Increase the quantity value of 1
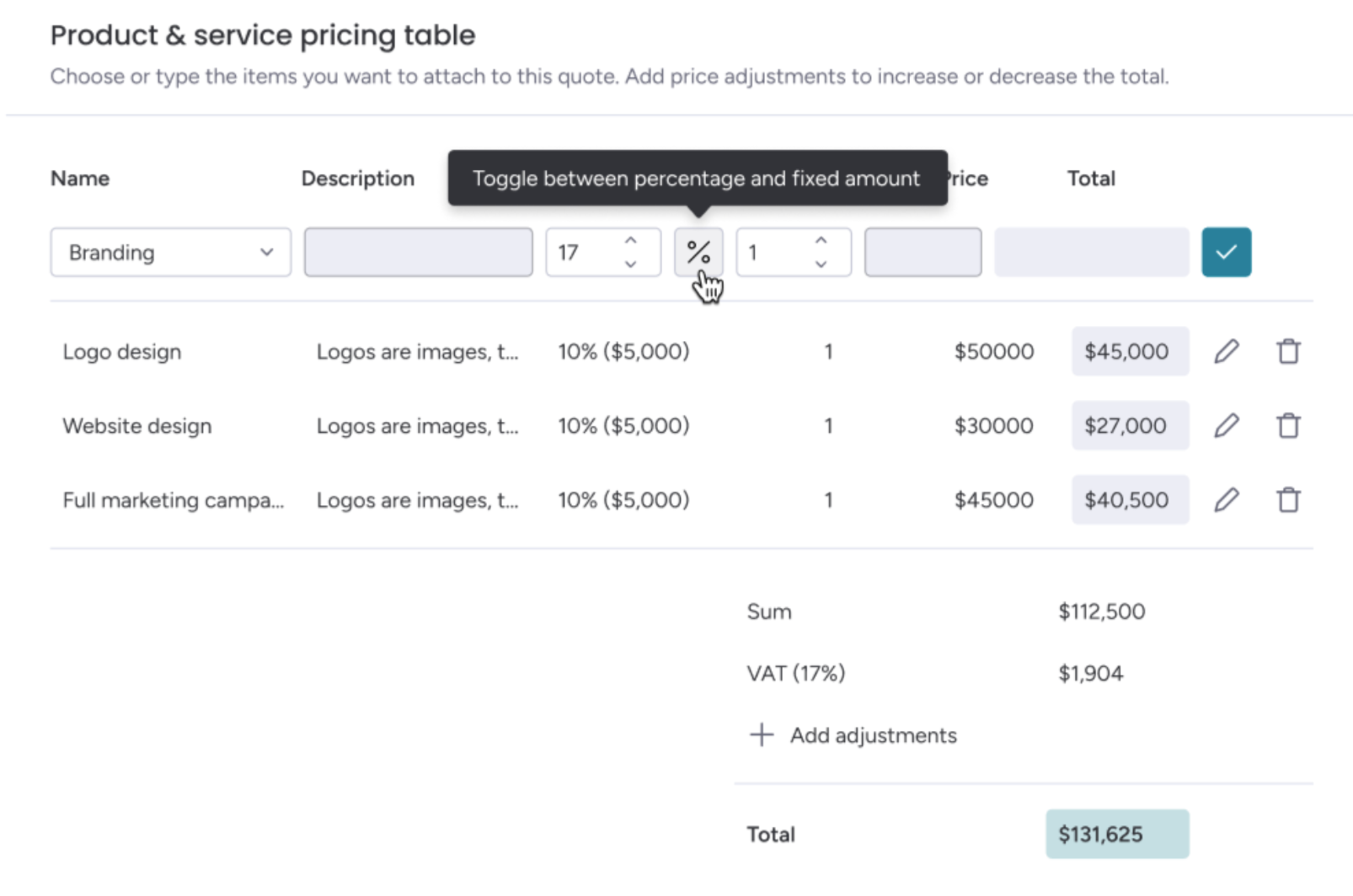Image resolution: width=1353 pixels, height=896 pixels. coord(821,241)
